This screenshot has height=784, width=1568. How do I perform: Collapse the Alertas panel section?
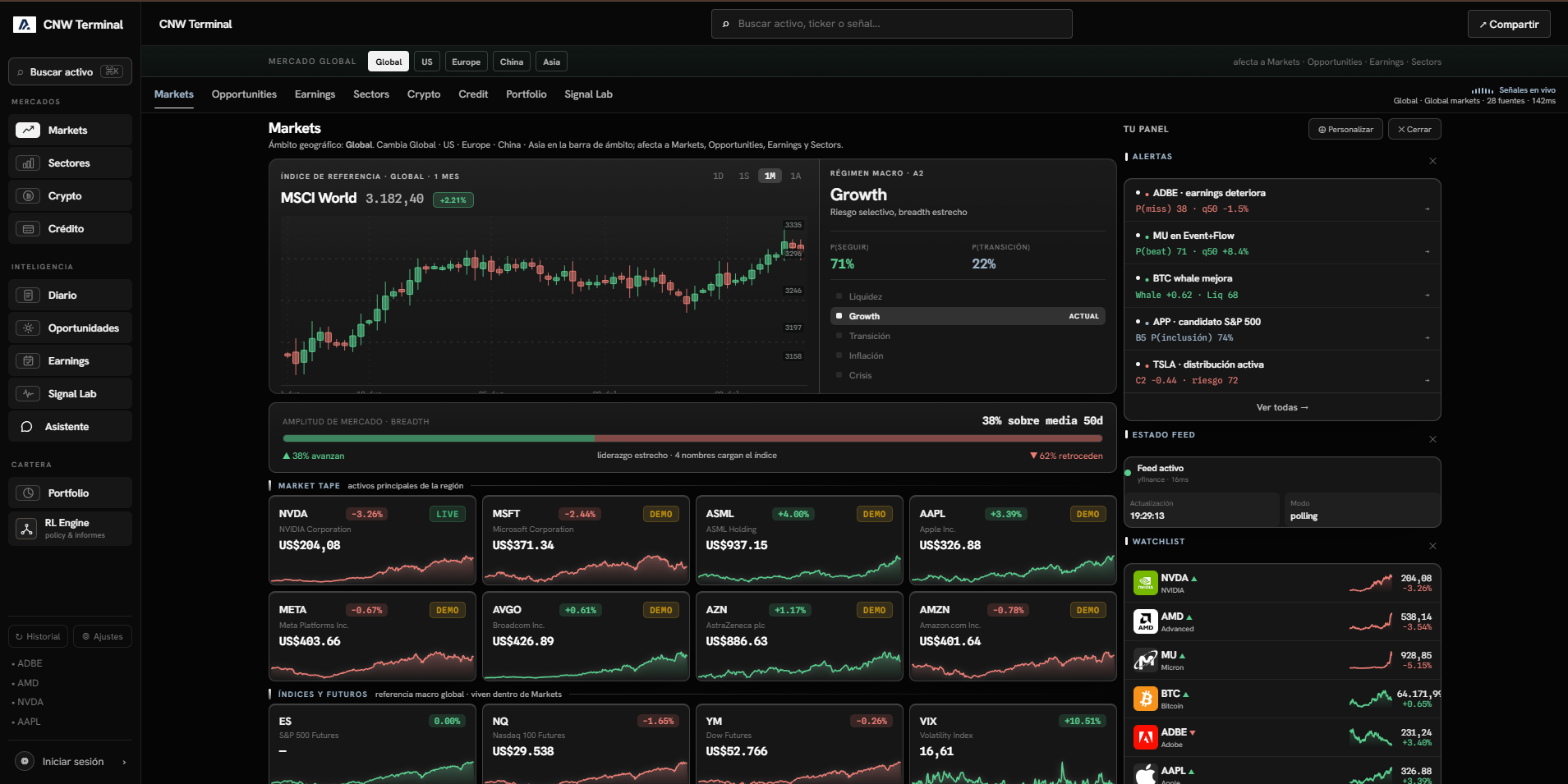click(x=1432, y=161)
